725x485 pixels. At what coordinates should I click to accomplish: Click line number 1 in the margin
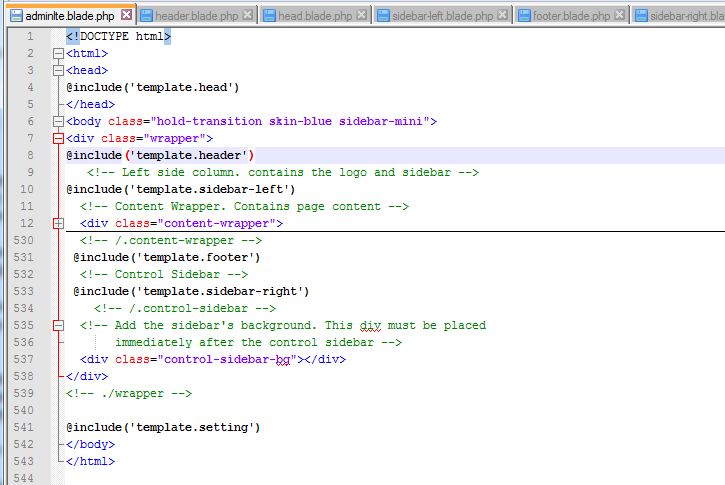pyautogui.click(x=30, y=36)
